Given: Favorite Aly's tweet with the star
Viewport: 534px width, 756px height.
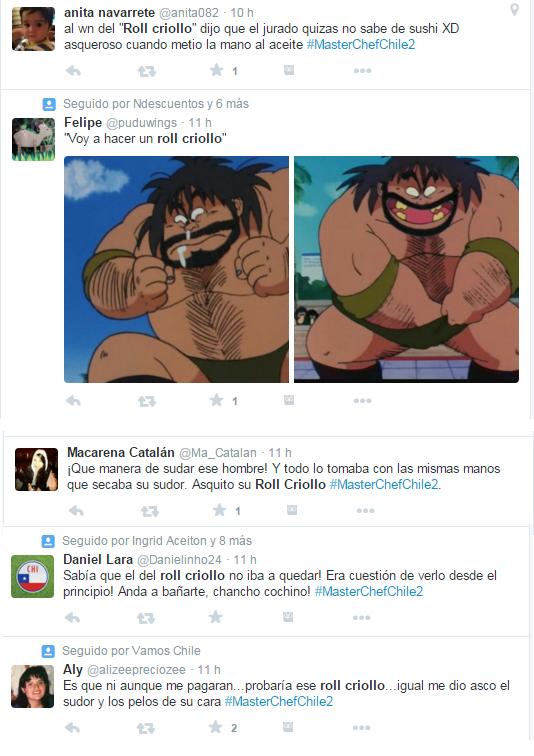Looking at the screenshot, I should [x=215, y=727].
